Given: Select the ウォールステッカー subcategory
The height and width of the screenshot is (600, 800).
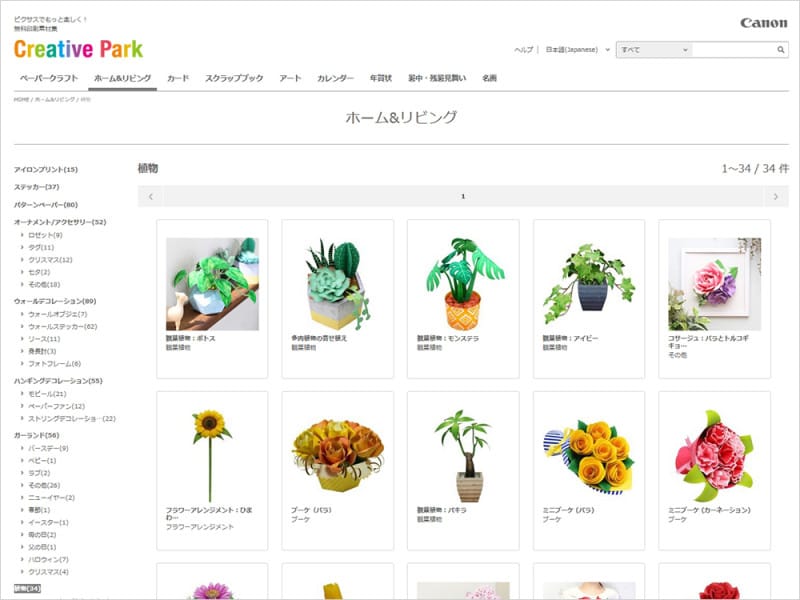Looking at the screenshot, I should click(x=62, y=326).
